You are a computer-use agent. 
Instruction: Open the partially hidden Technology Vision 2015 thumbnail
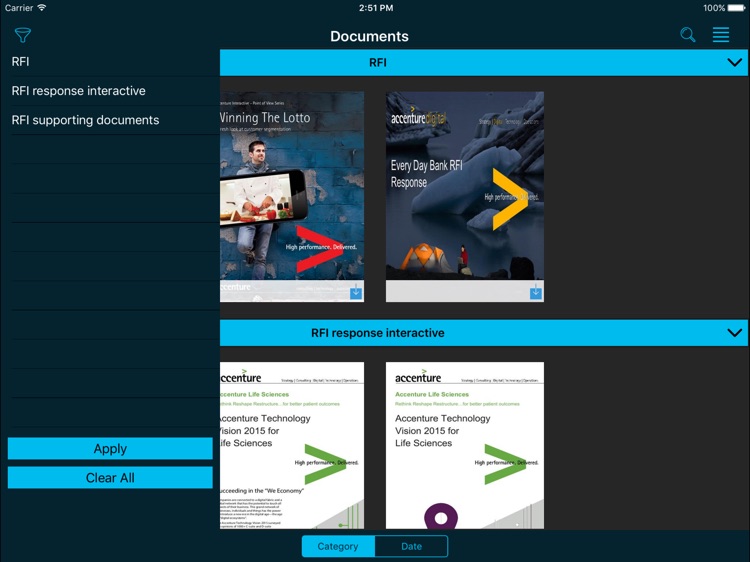(292, 445)
